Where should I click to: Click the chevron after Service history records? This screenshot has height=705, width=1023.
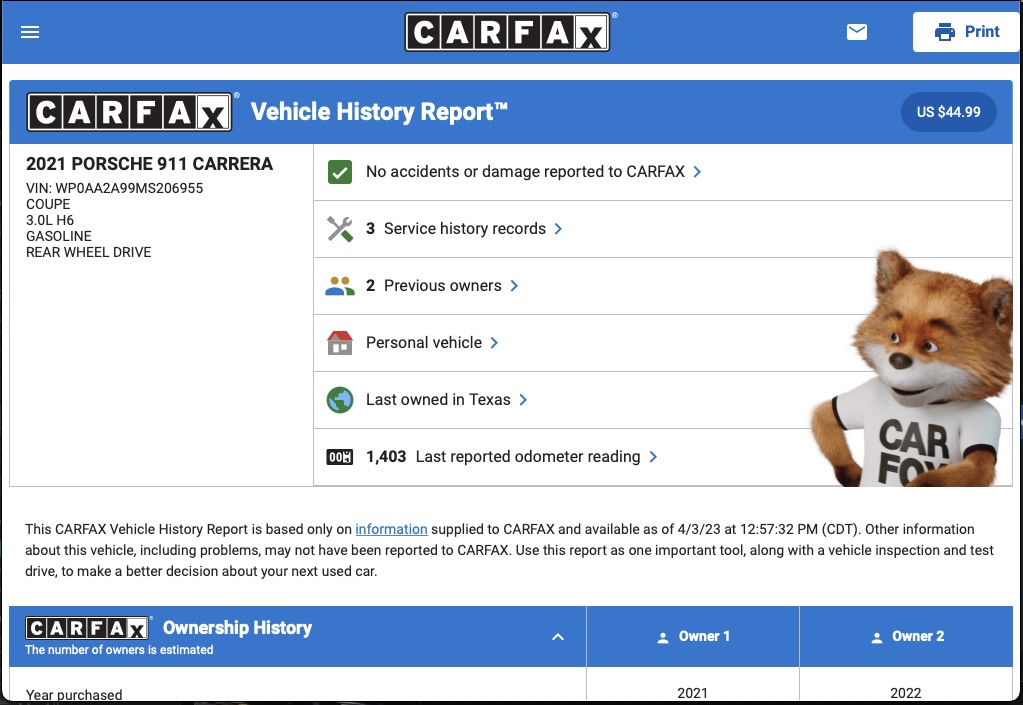pyautogui.click(x=558, y=228)
